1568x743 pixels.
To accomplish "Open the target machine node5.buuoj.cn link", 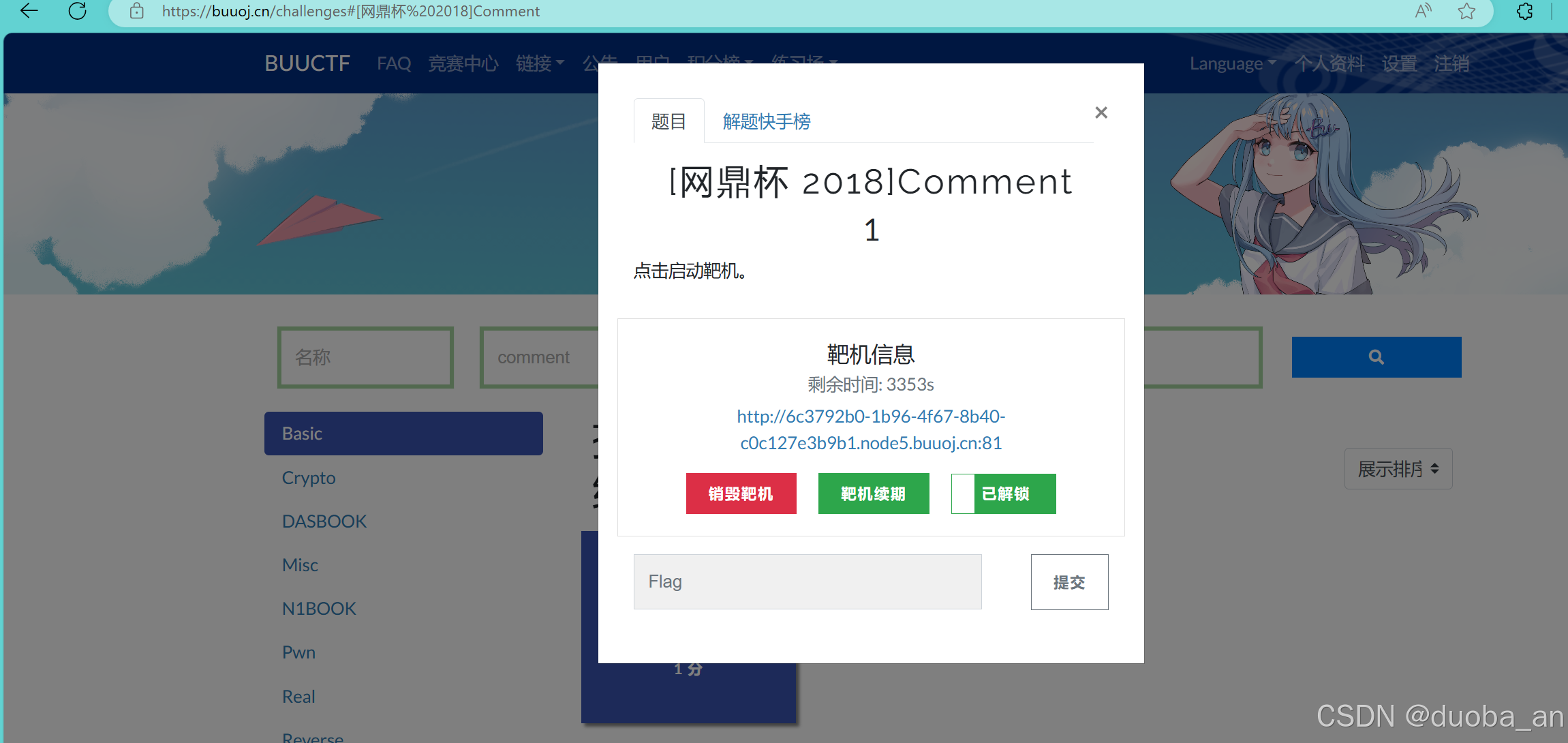I will (871, 429).
